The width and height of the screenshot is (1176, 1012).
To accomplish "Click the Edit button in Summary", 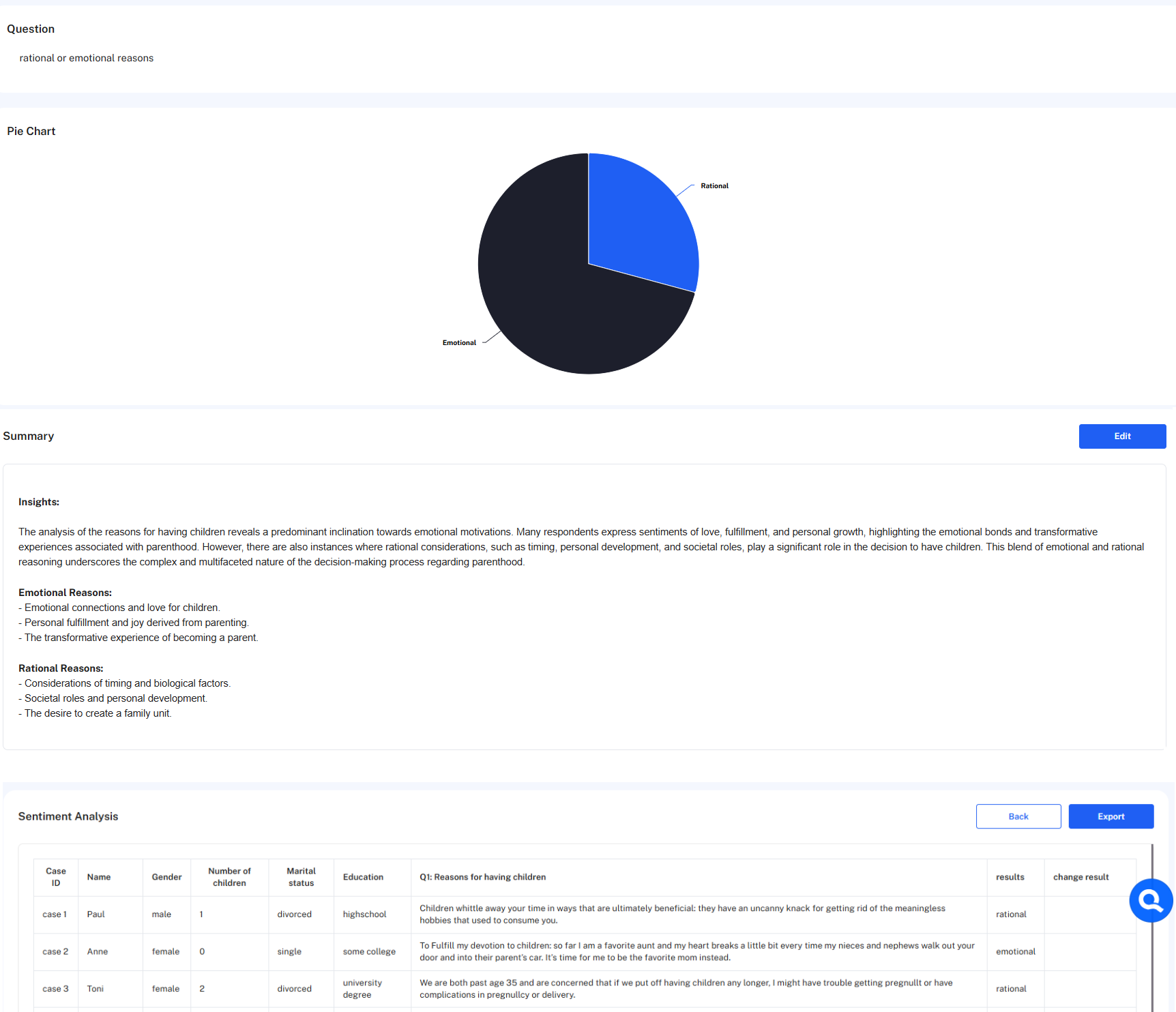I will pyautogui.click(x=1122, y=436).
